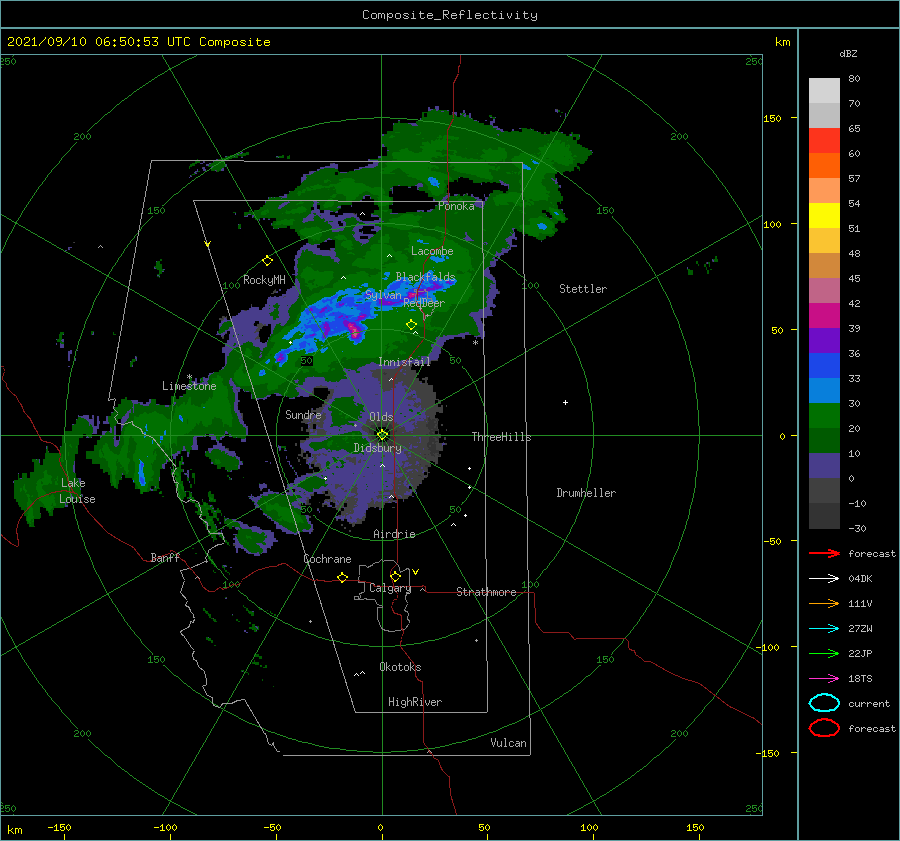Click the Vulcan city label
Image resolution: width=900 pixels, height=841 pixels.
point(509,743)
